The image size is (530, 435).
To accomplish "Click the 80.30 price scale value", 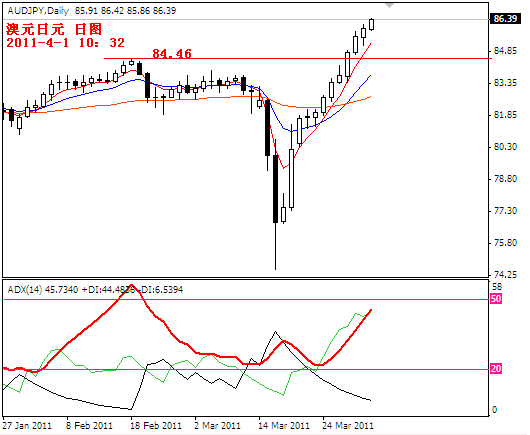I will (x=505, y=147).
